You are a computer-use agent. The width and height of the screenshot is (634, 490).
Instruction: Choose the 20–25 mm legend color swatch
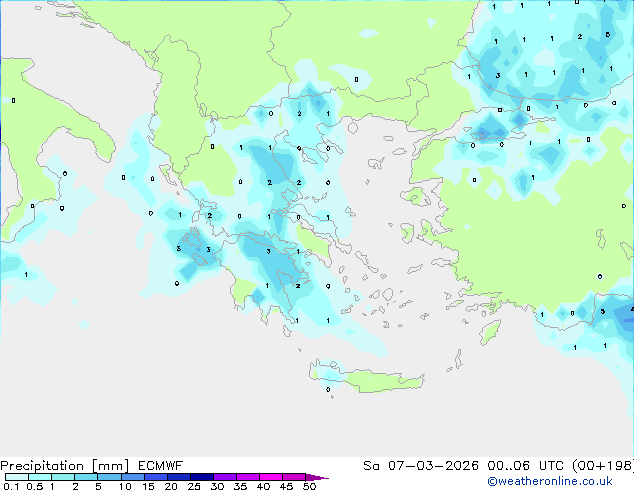click(x=178, y=477)
